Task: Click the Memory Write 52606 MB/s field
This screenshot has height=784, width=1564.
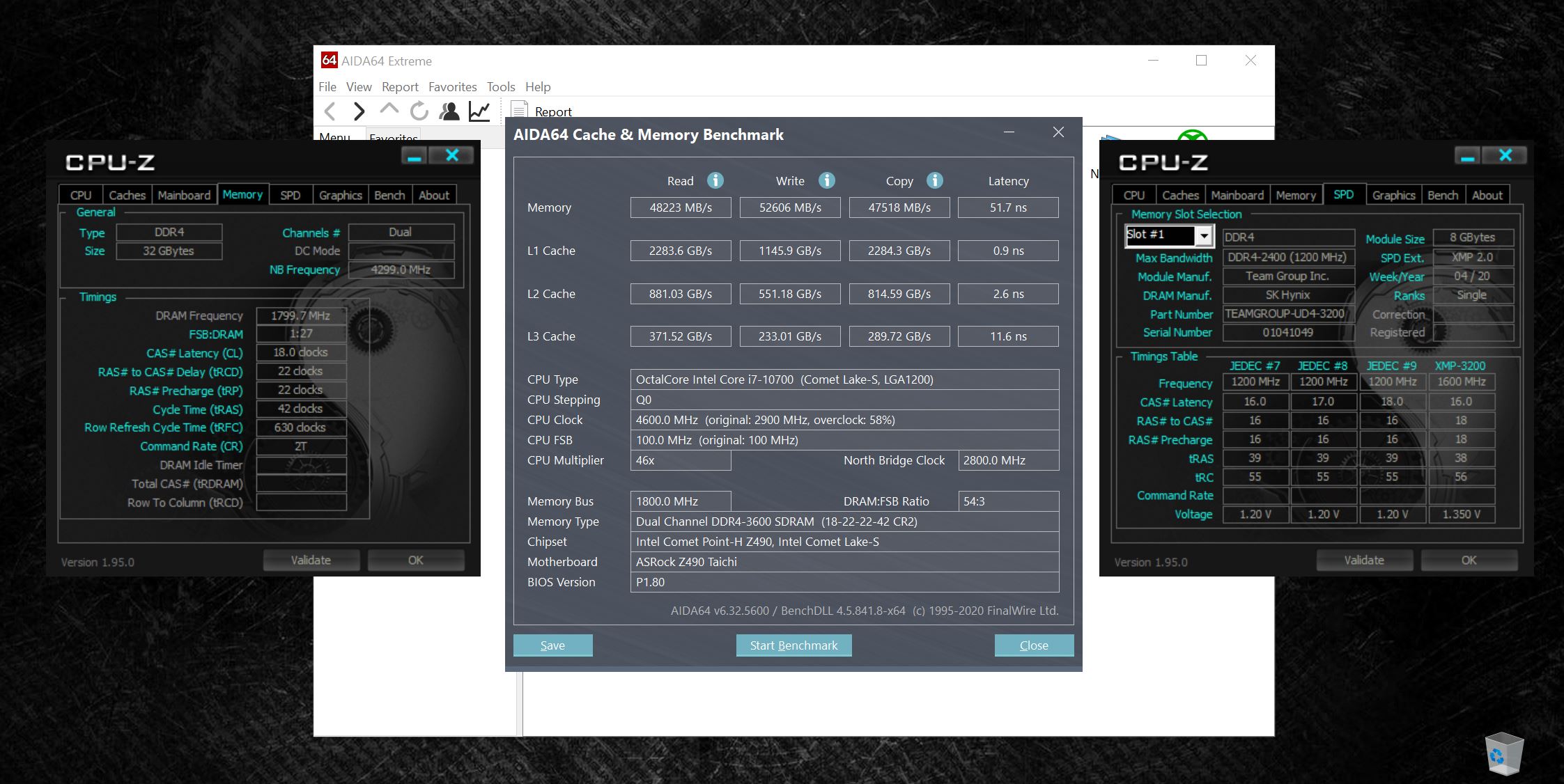Action: coord(790,207)
